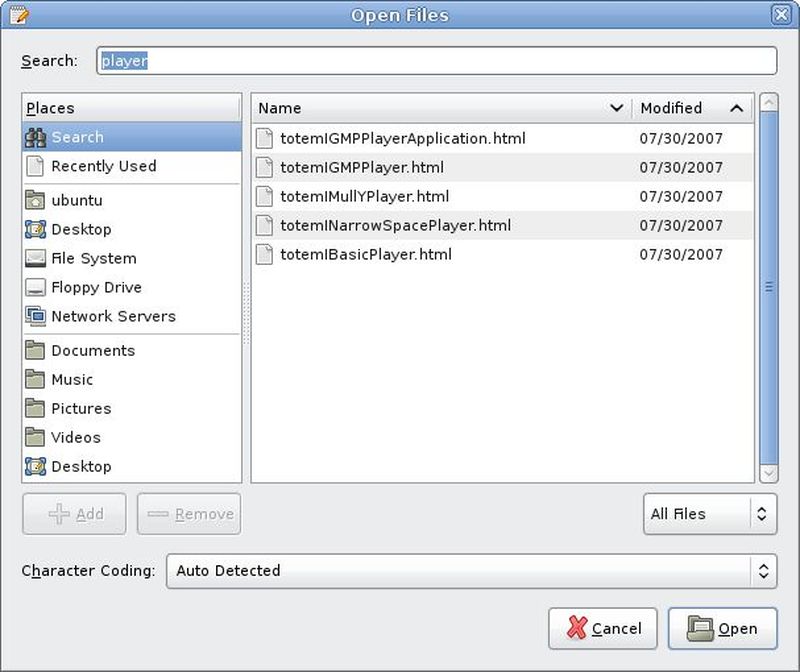
Task: Select totemIGMPPlayerApplication.html in the file list
Action: [x=402, y=139]
